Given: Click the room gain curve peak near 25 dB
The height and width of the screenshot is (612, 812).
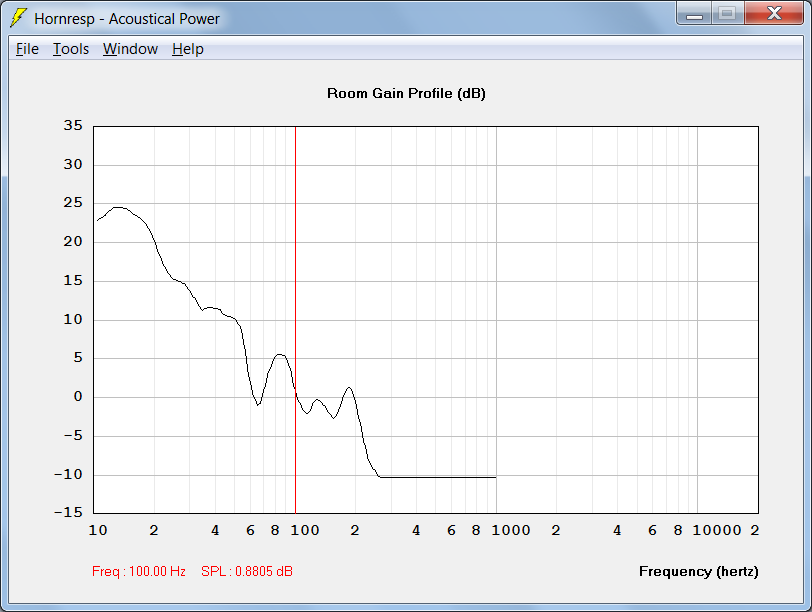Looking at the screenshot, I should coord(118,208).
